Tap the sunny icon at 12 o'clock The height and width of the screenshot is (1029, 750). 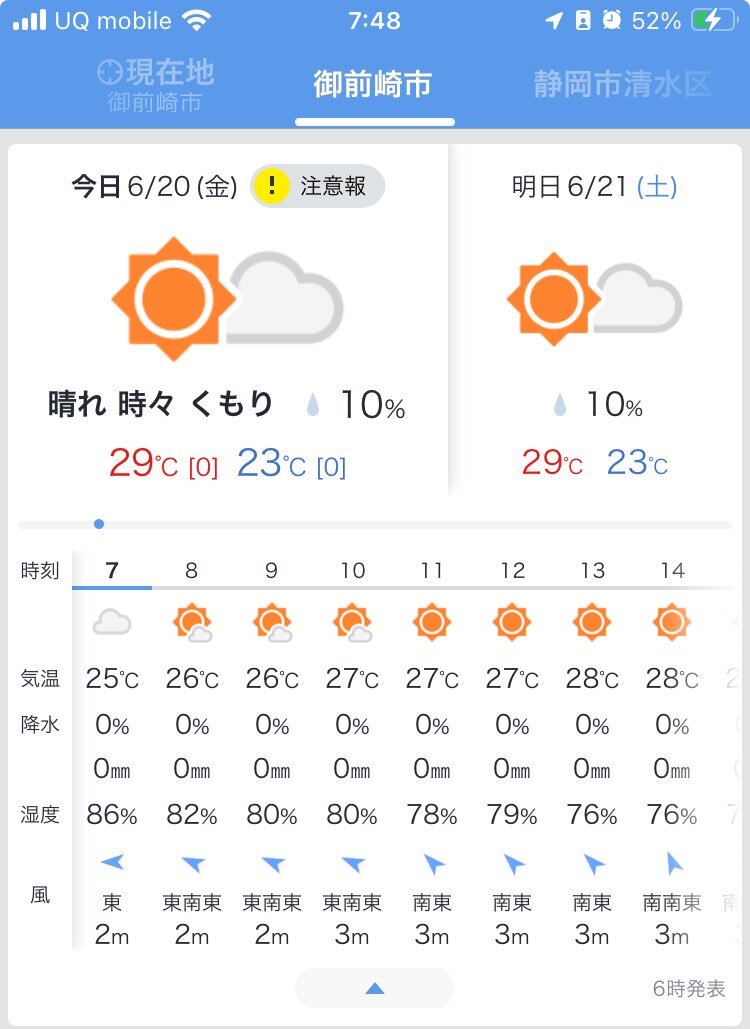tap(512, 621)
